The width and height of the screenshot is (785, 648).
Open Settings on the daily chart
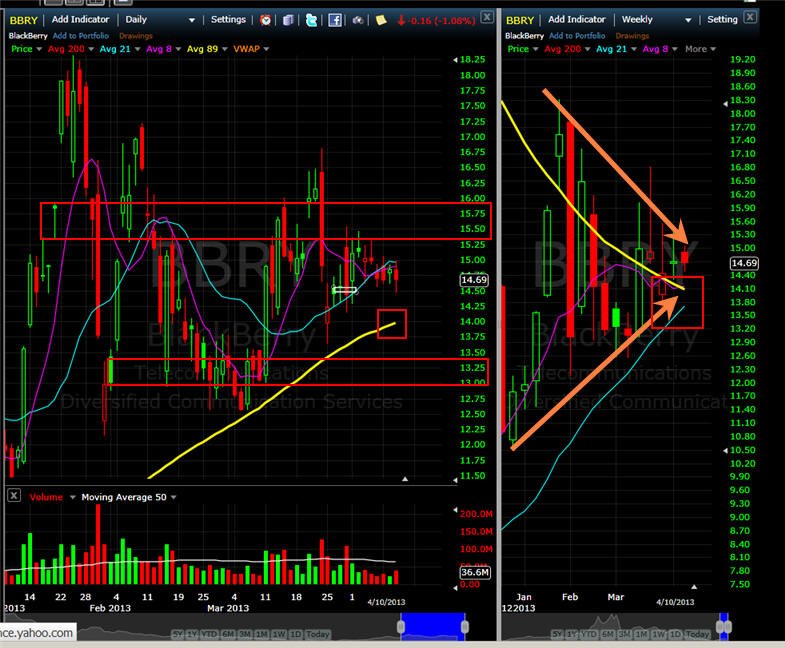coord(228,19)
